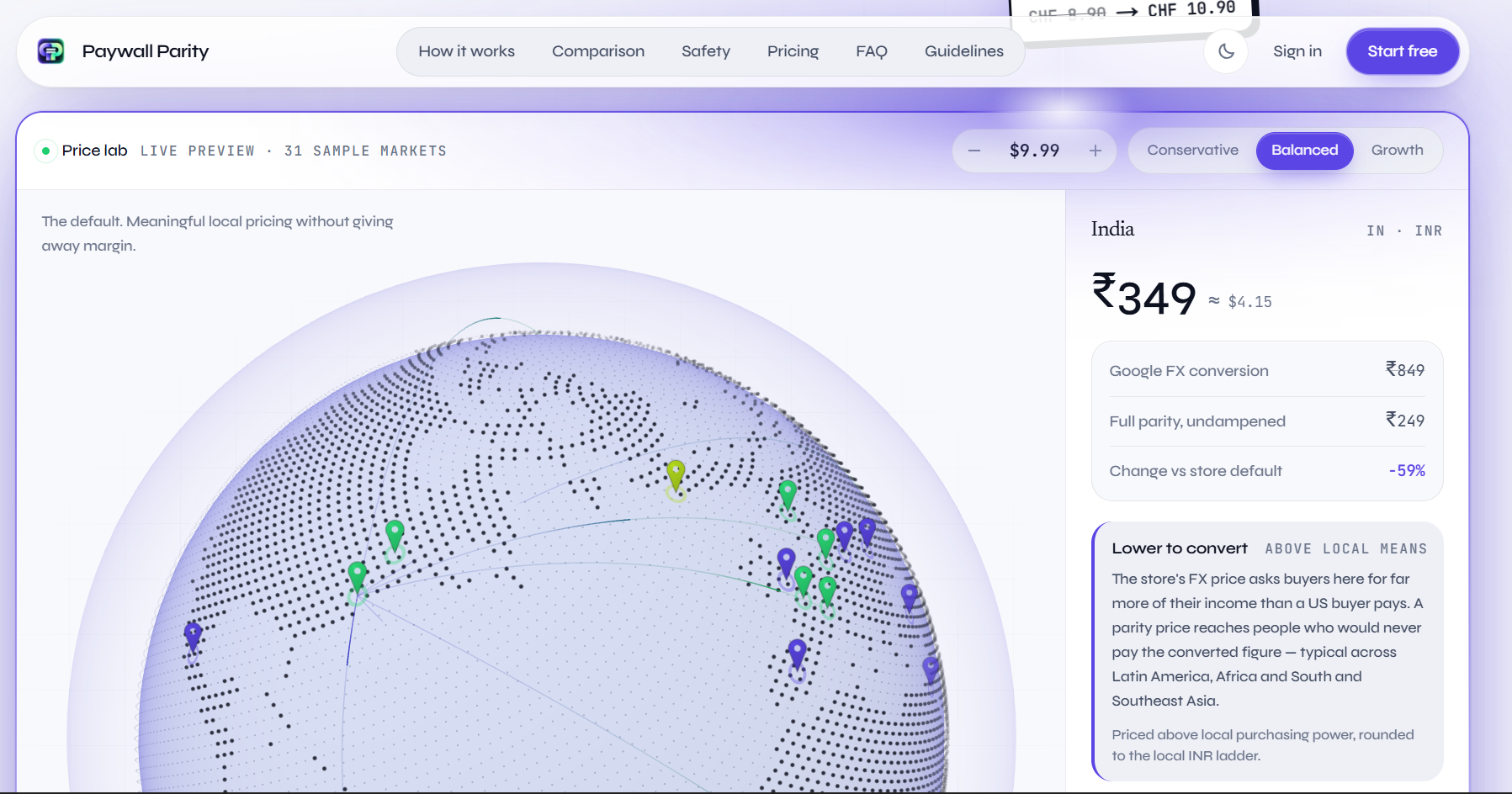Select the Balanced pricing mode
This screenshot has height=794, width=1512.
[x=1304, y=151]
